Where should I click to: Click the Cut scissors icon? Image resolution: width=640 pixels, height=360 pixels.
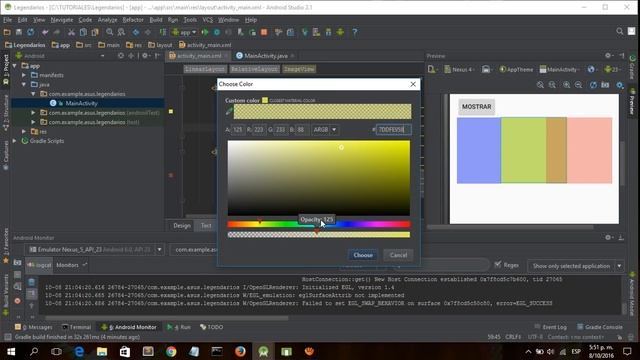71,32
